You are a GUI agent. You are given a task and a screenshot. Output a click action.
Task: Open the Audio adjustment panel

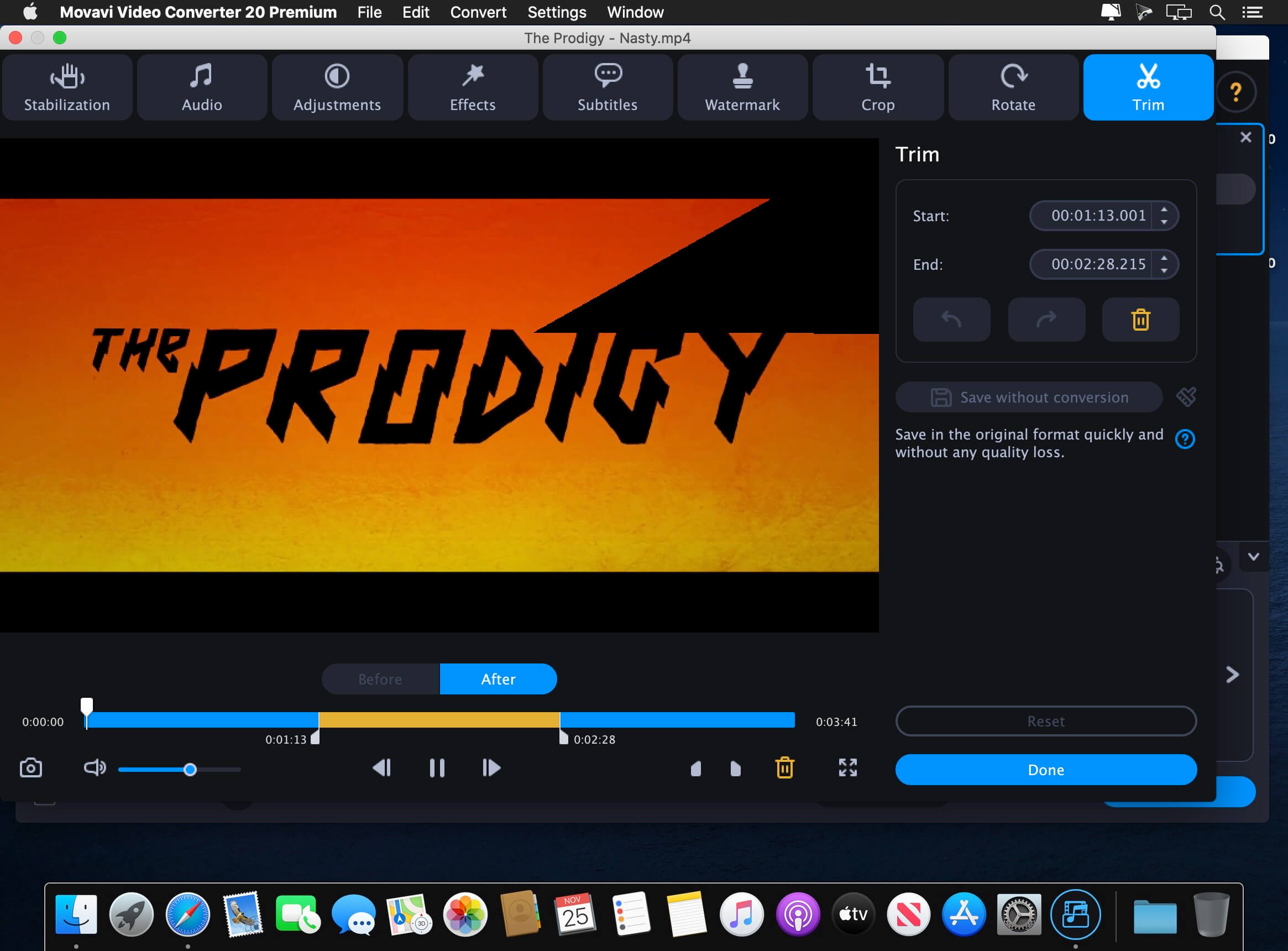pos(201,87)
